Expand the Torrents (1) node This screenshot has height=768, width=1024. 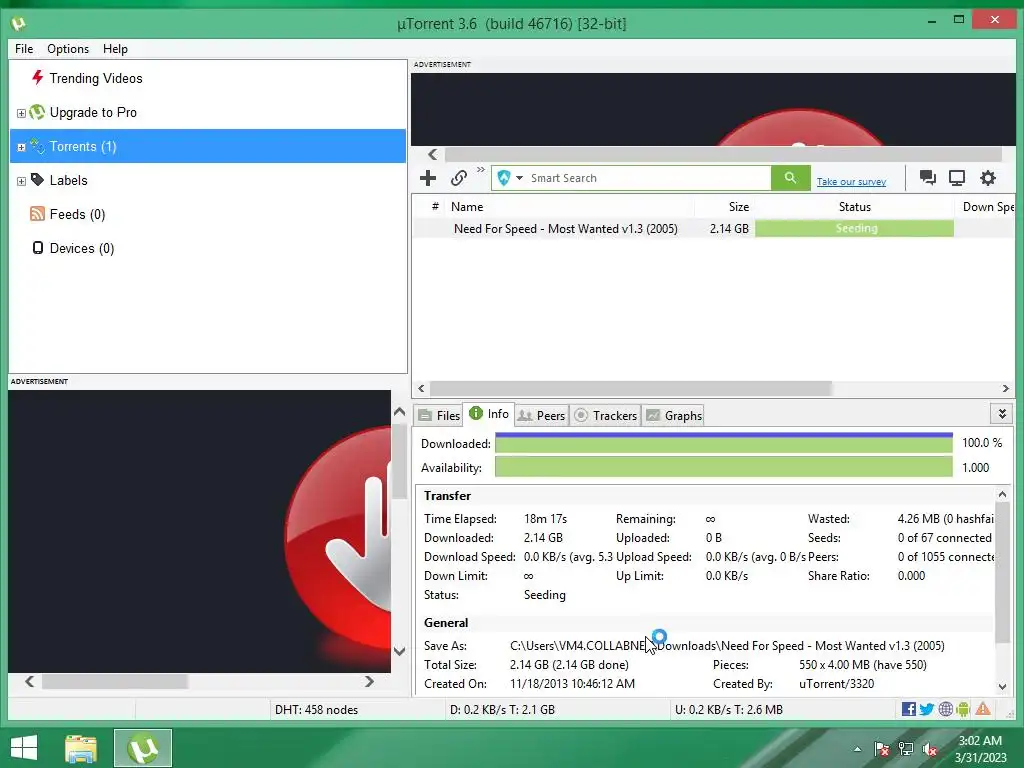(21, 147)
